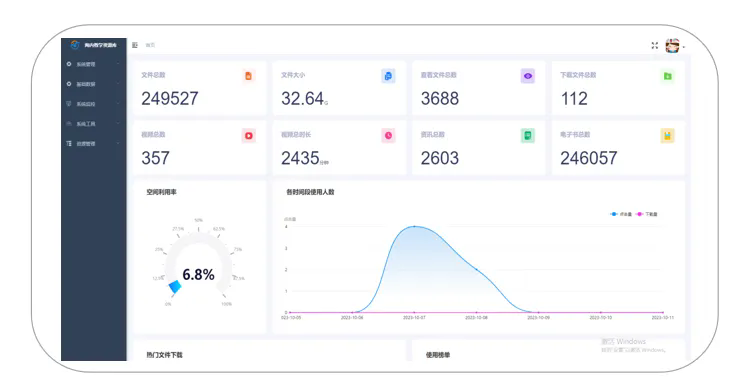Toggle the blue series in the chart legend
The height and width of the screenshot is (389, 738).
point(621,214)
